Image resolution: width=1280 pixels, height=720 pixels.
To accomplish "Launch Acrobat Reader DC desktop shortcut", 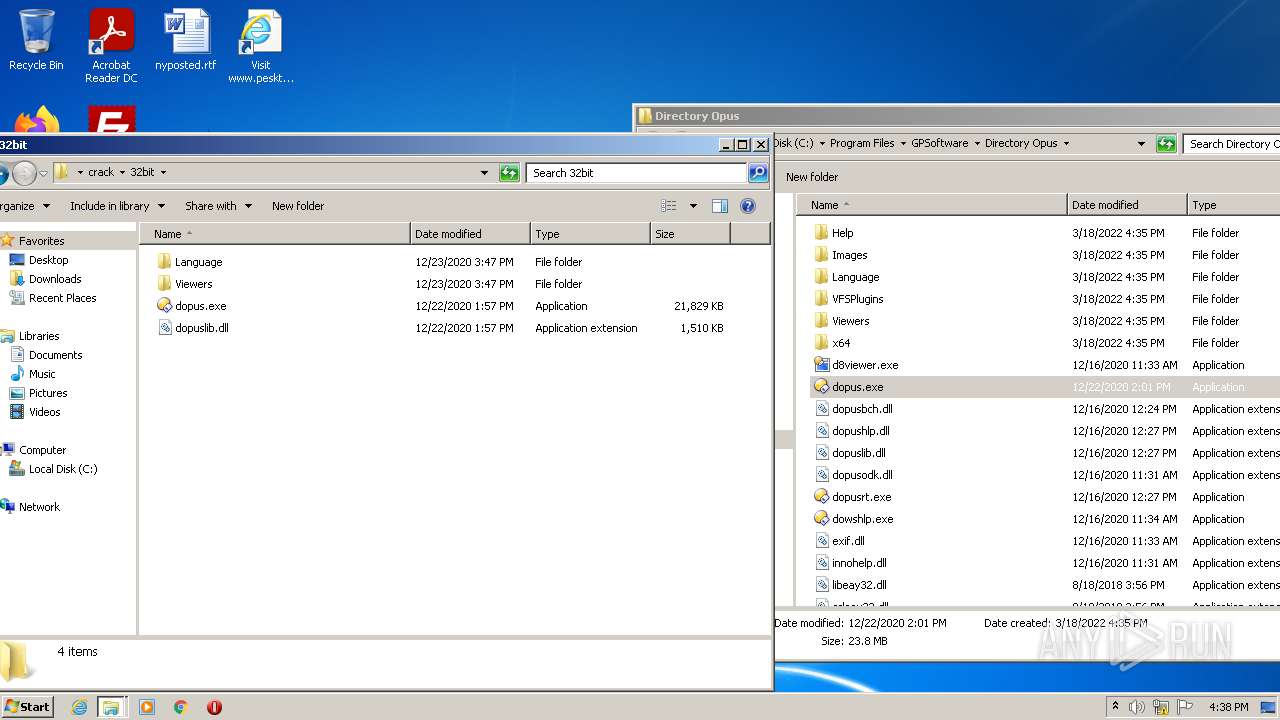I will tap(111, 46).
